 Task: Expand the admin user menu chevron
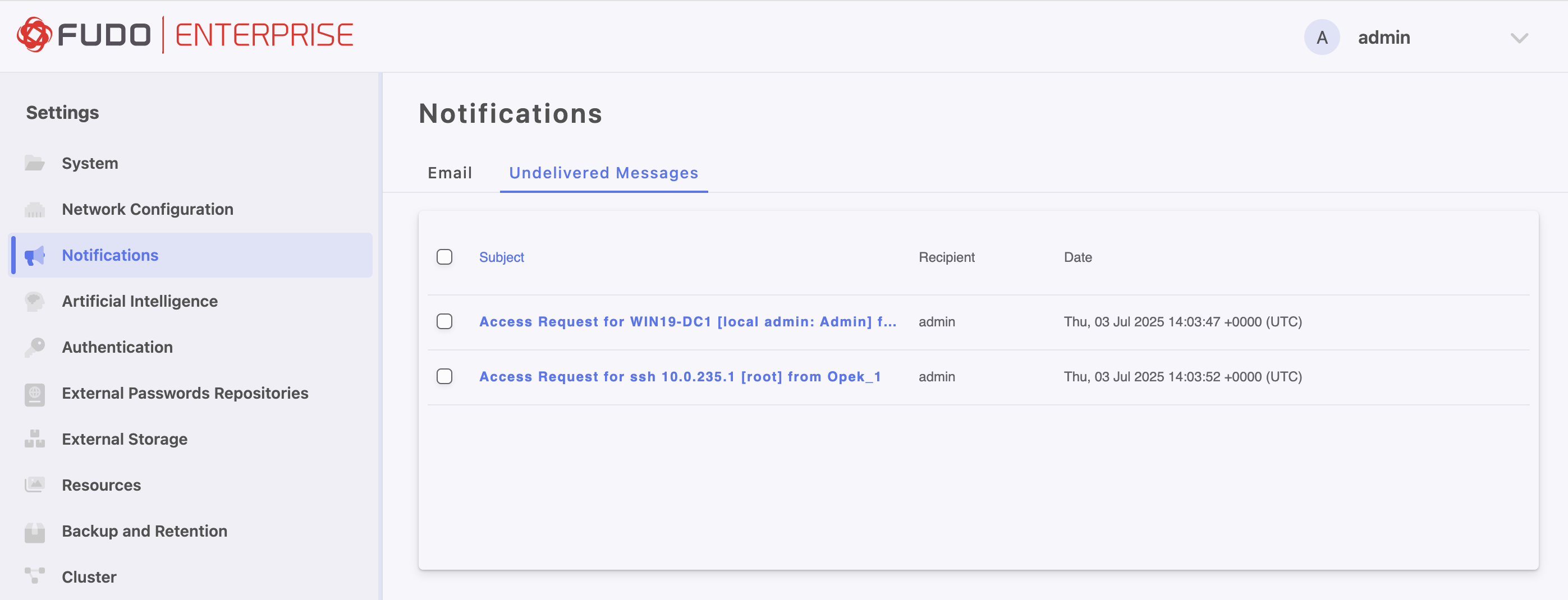point(1519,38)
